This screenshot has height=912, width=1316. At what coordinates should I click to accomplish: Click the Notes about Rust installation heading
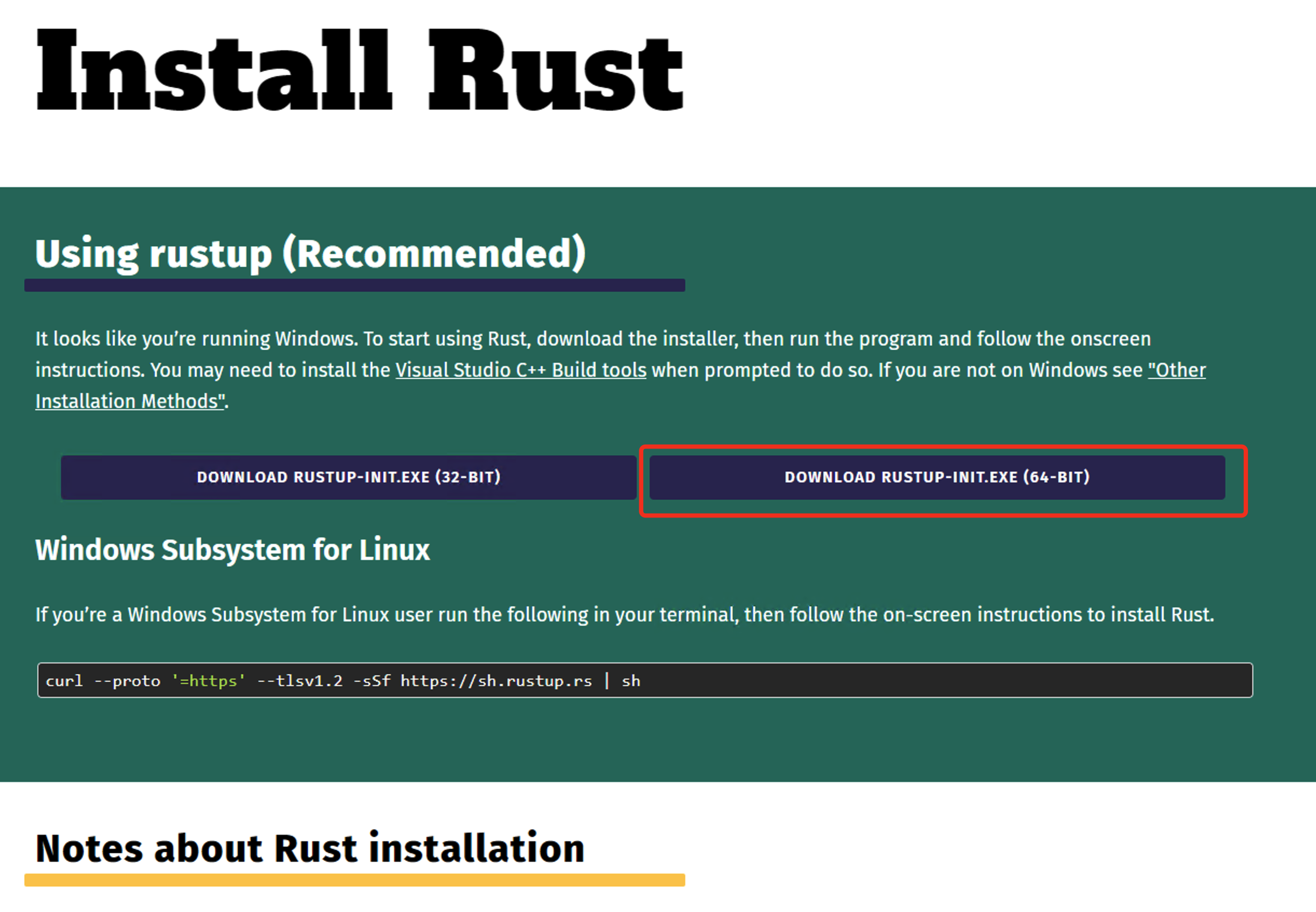point(311,848)
